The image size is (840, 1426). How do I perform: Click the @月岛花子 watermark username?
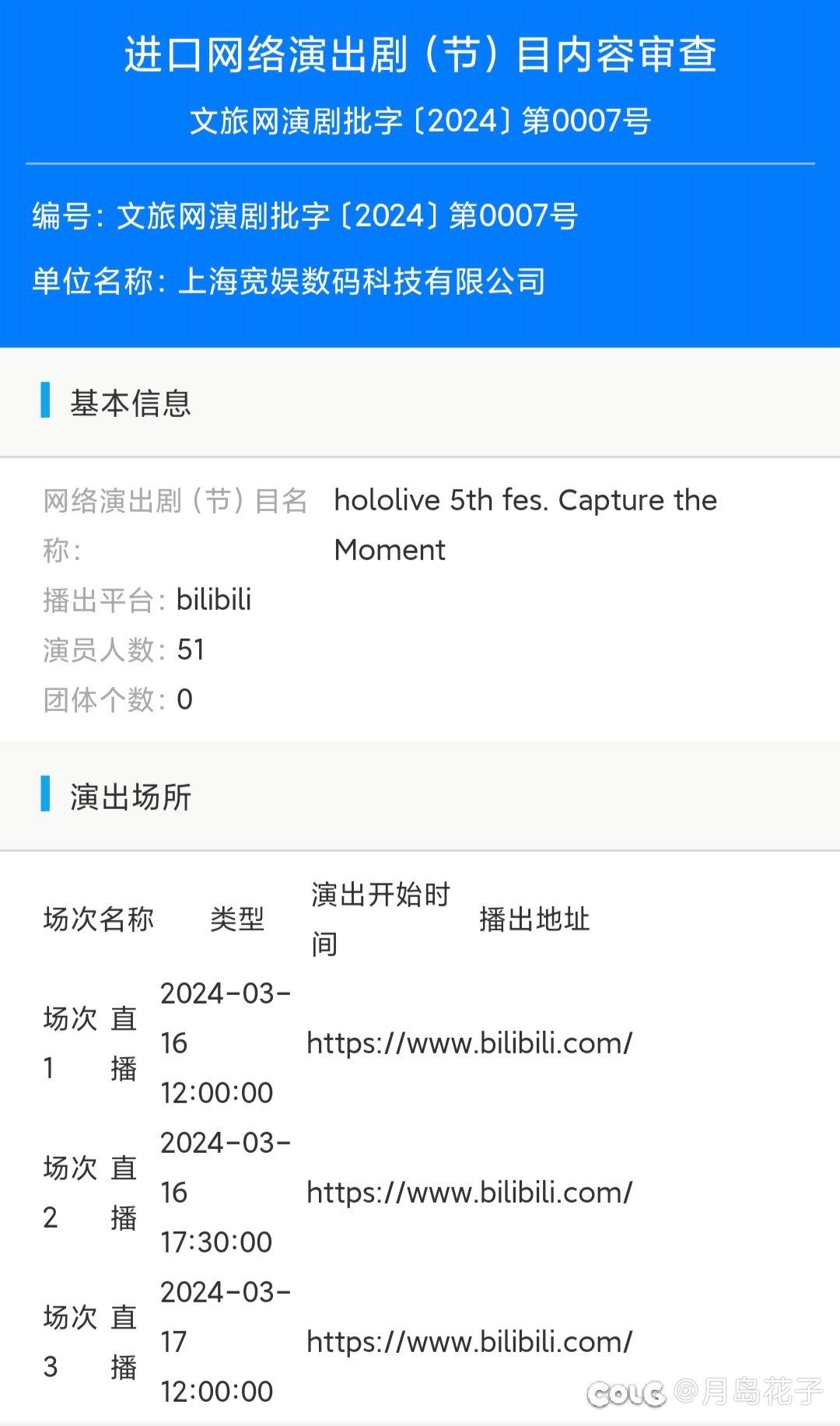(748, 1391)
